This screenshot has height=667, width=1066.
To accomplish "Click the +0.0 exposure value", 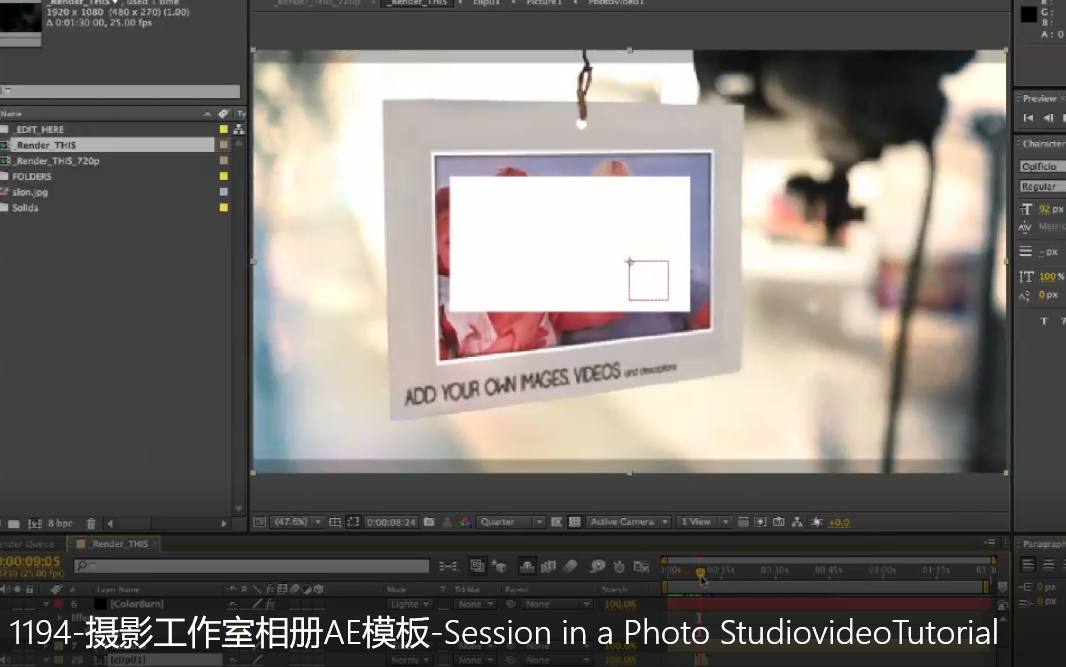I will pyautogui.click(x=839, y=523).
